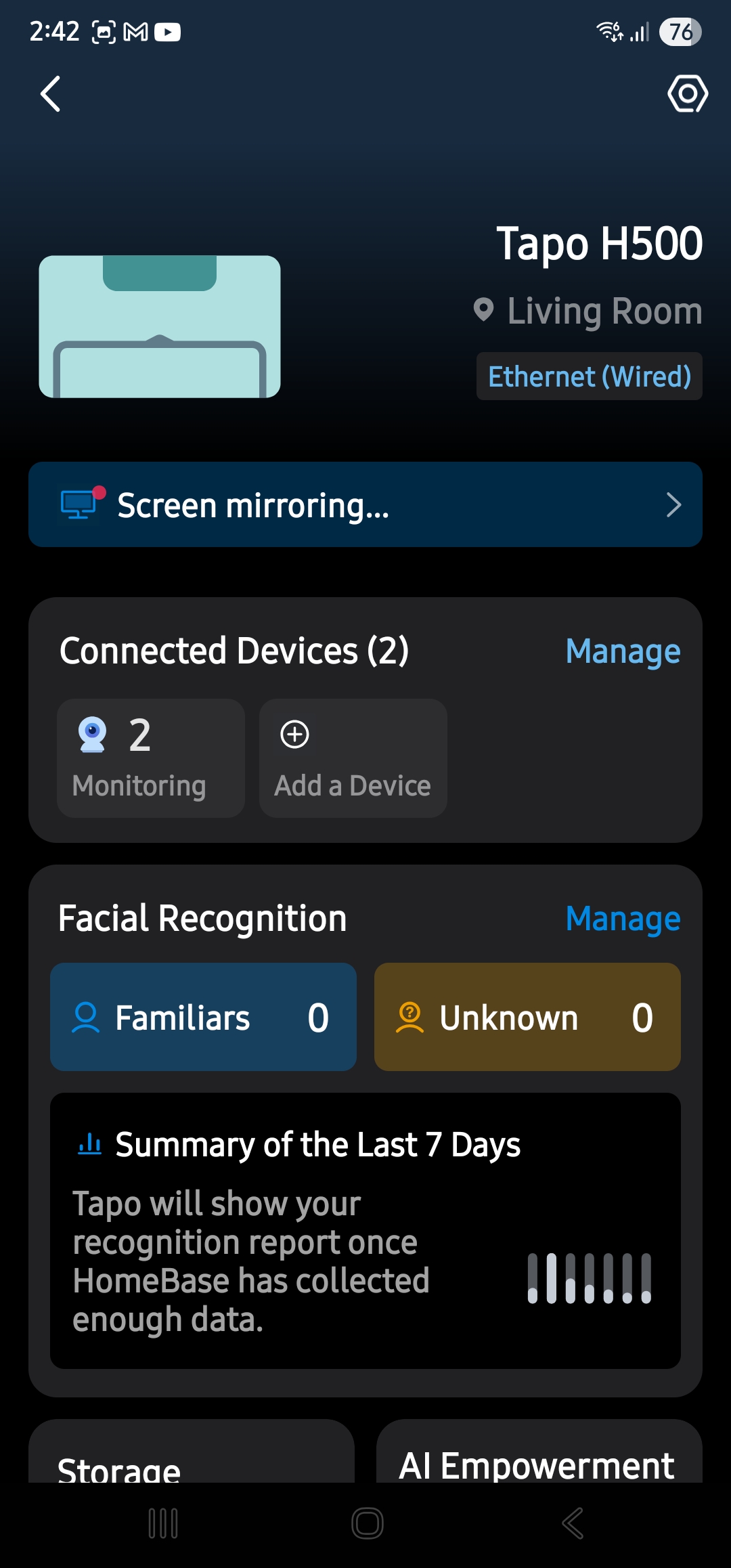
Task: Tap the Tapo H500 hub thumbnail
Action: coord(160,326)
